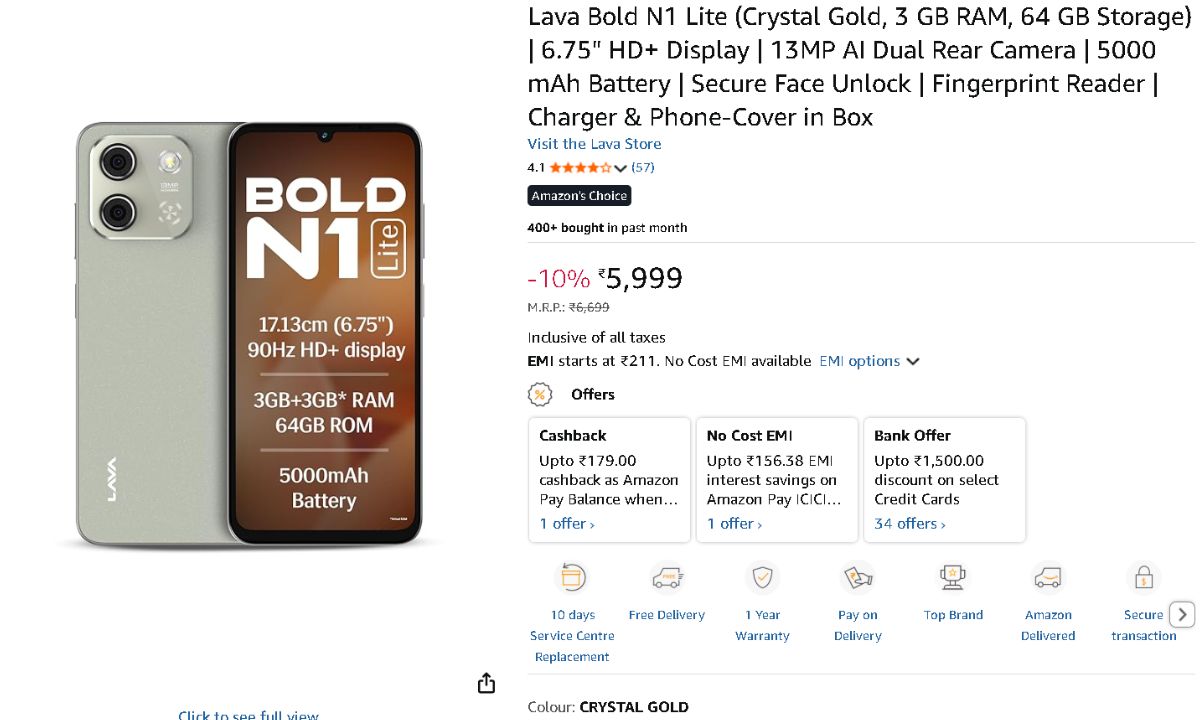Click the Pay on Delivery icon
This screenshot has height=720, width=1200.
coord(857,577)
